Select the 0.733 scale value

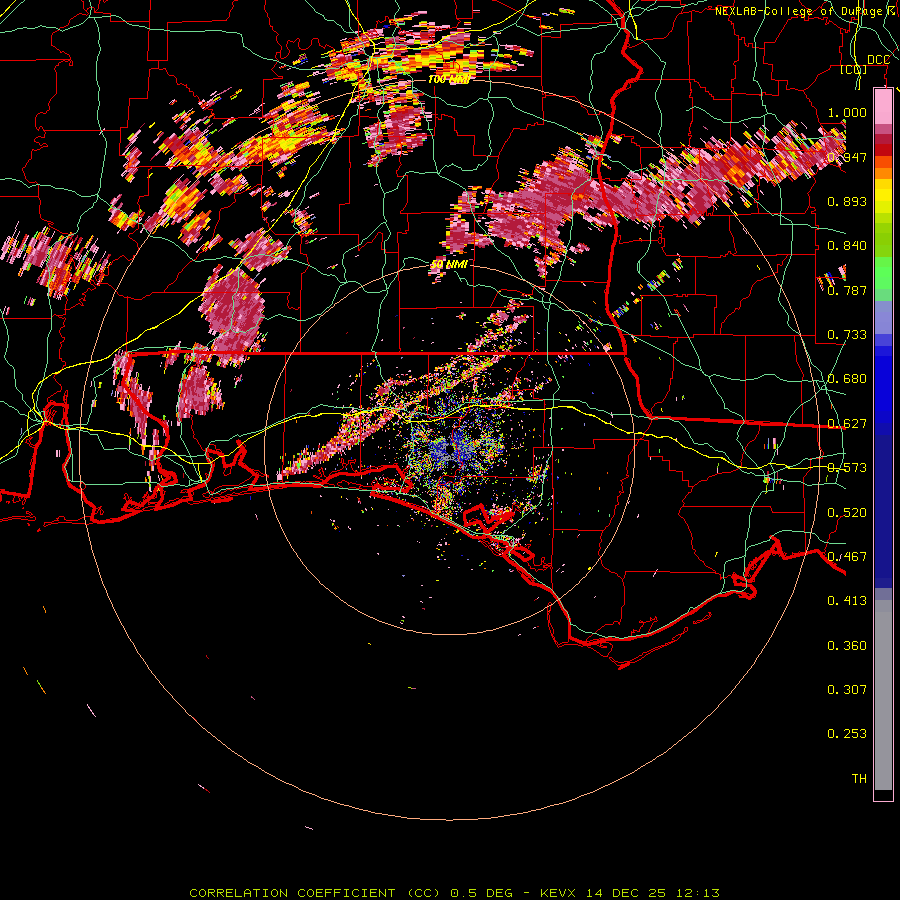coord(847,335)
